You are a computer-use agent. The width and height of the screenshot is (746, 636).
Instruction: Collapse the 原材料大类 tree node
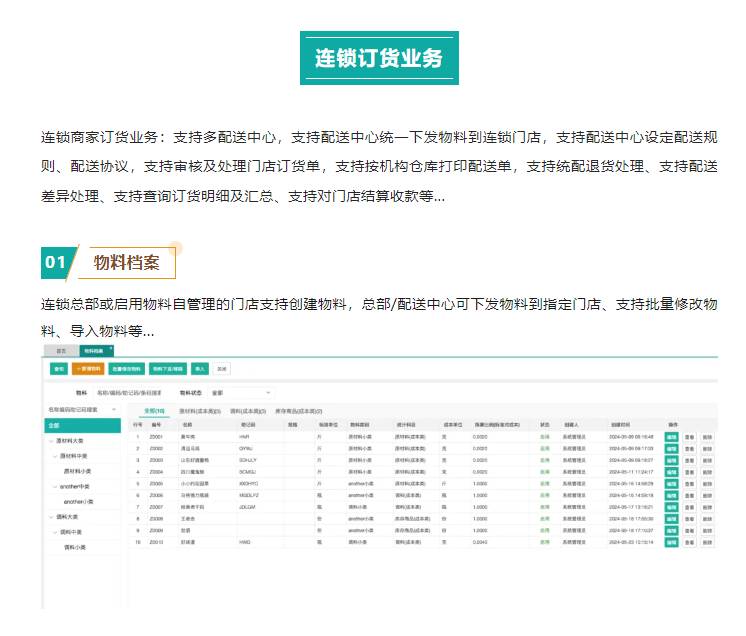tap(51, 441)
